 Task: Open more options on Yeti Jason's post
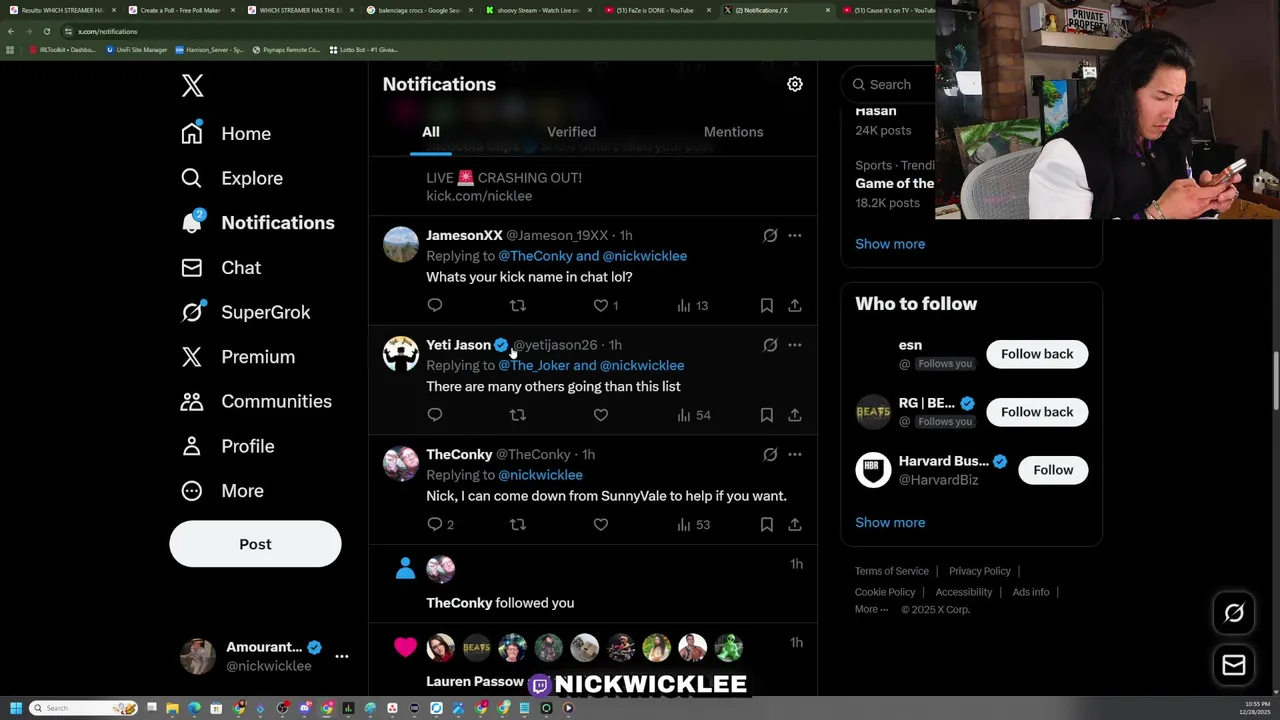coord(795,345)
